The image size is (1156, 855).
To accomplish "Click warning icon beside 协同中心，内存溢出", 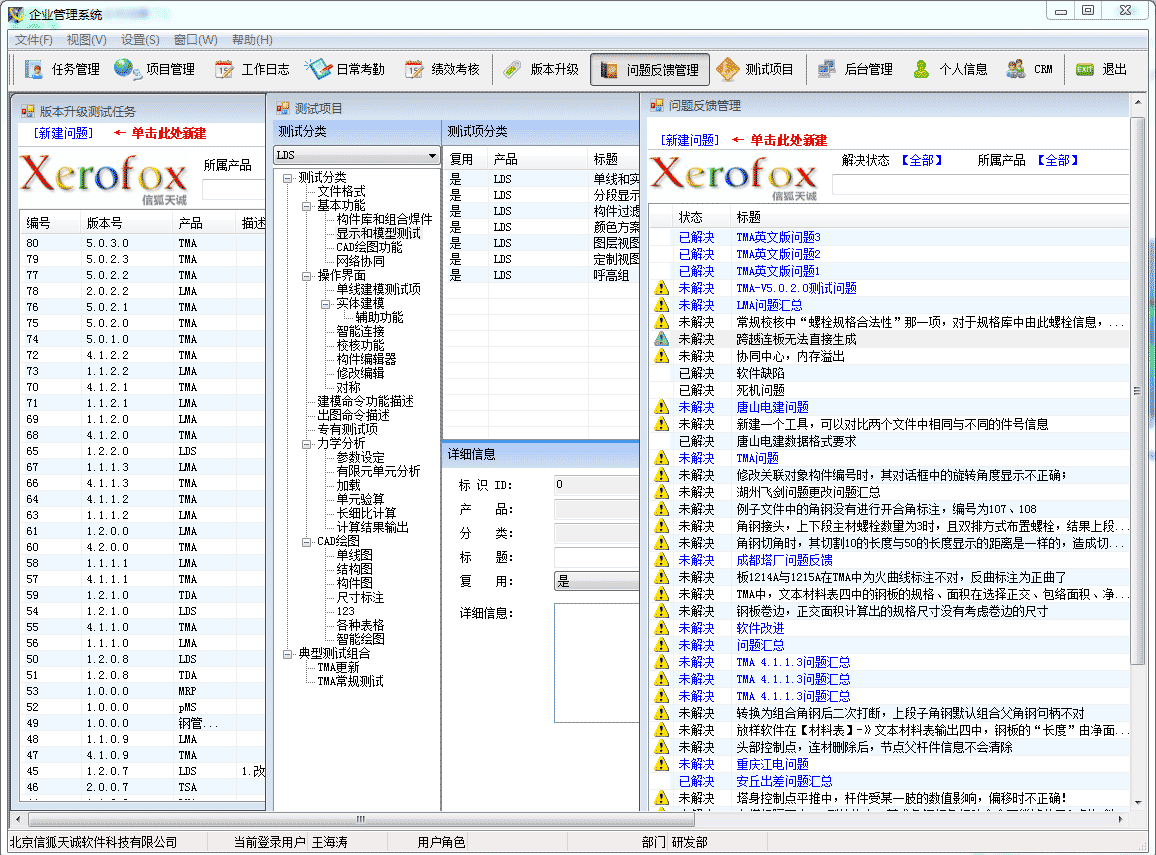I will pyautogui.click(x=661, y=356).
